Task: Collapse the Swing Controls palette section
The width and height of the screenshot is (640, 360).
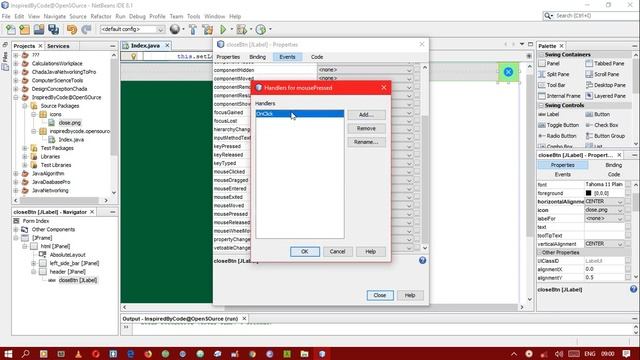Action: point(541,106)
